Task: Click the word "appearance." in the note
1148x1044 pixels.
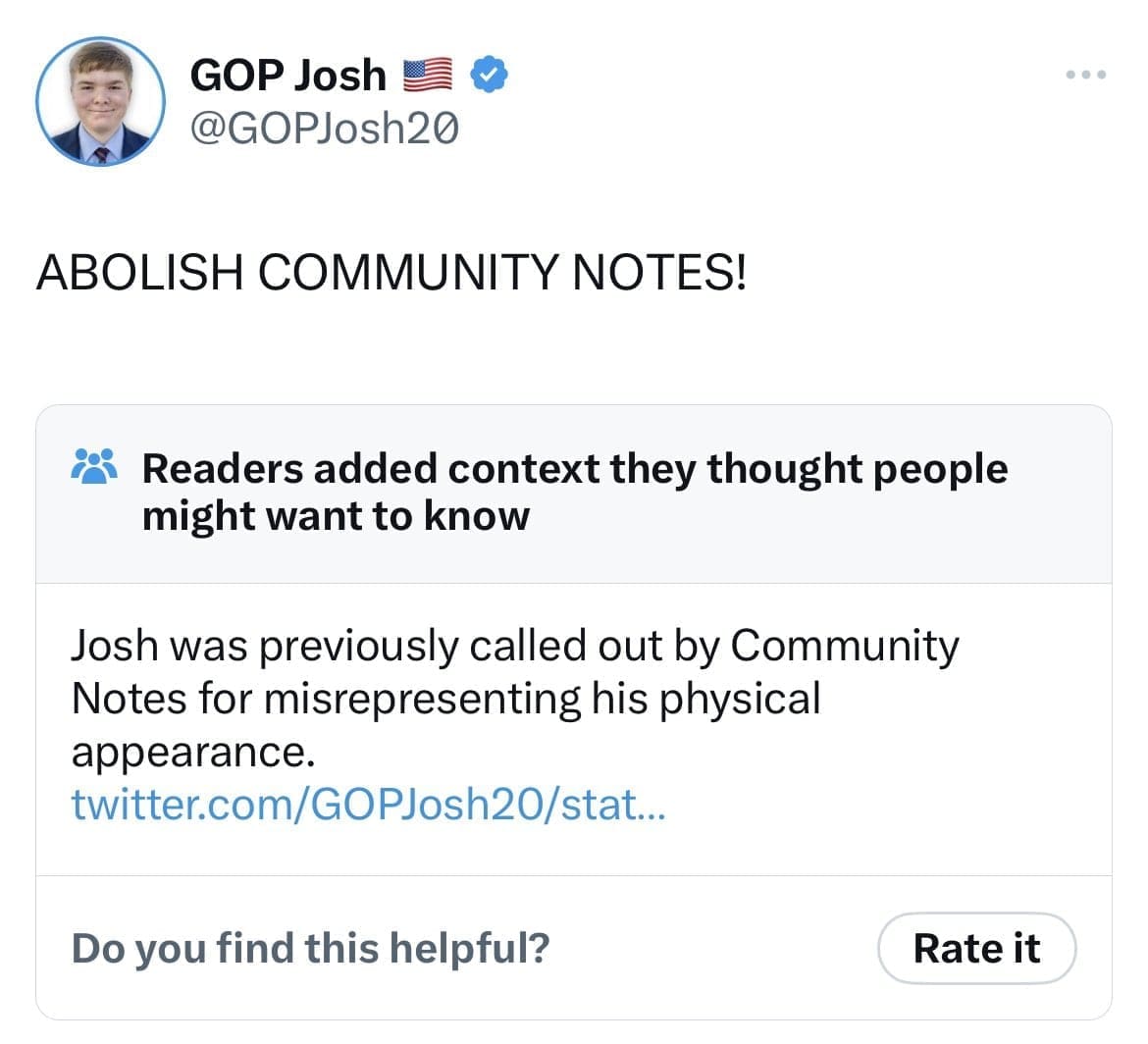Action: (193, 753)
